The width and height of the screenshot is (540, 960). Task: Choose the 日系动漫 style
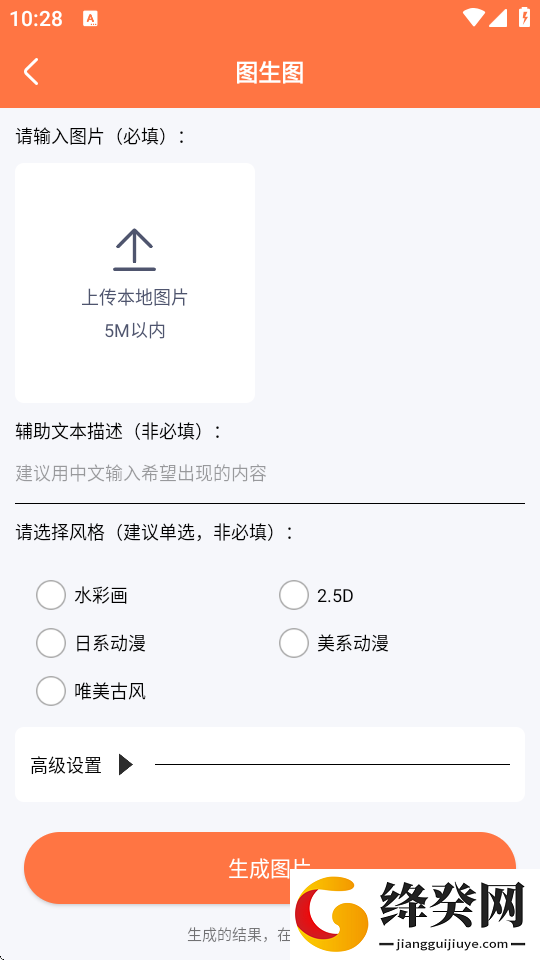click(51, 643)
